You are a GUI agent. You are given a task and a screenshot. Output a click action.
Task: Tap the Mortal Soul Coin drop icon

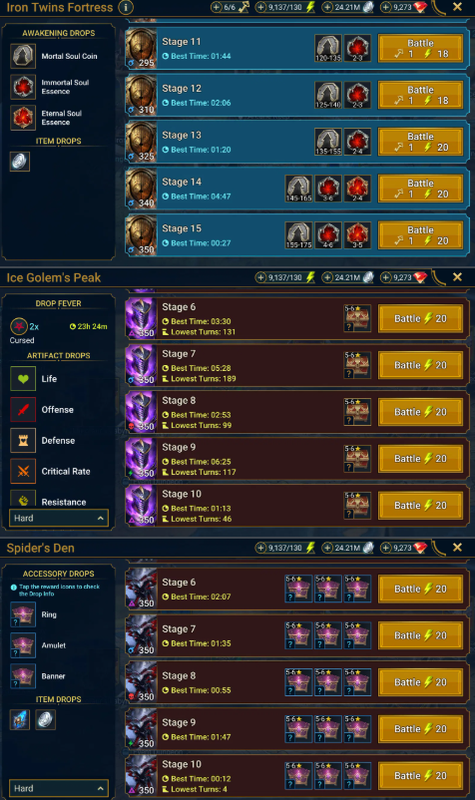(23, 56)
